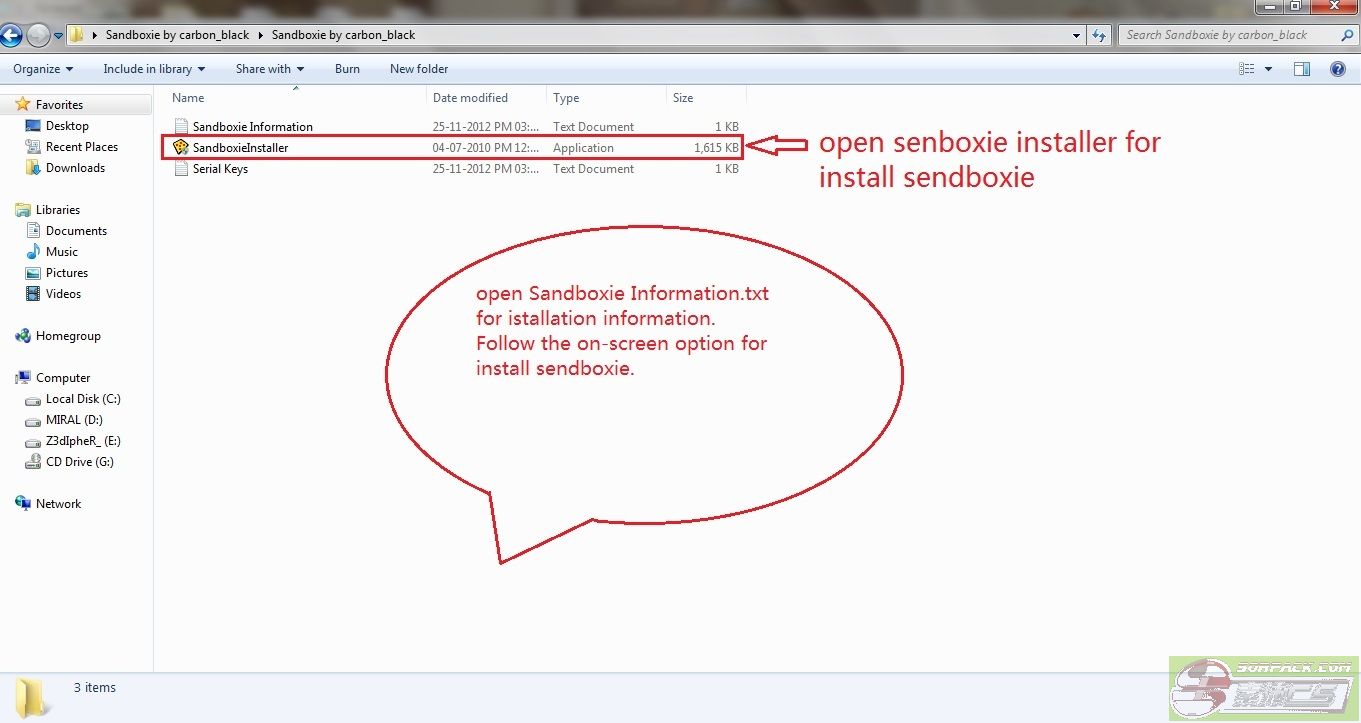Refresh the folder with address bar button
This screenshot has height=723, width=1361.
coord(1099,35)
